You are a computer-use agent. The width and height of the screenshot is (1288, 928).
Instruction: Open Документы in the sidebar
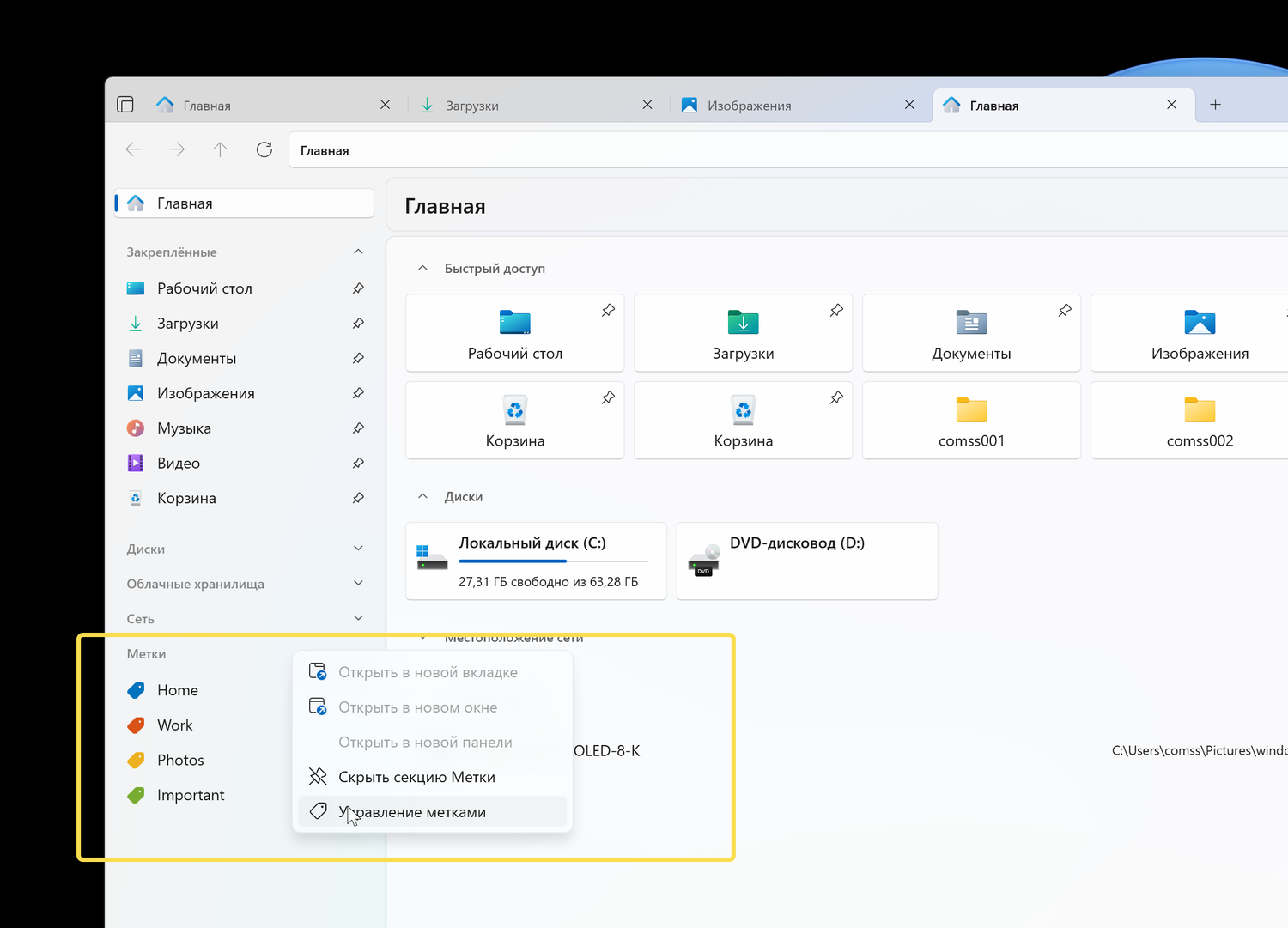point(245,358)
